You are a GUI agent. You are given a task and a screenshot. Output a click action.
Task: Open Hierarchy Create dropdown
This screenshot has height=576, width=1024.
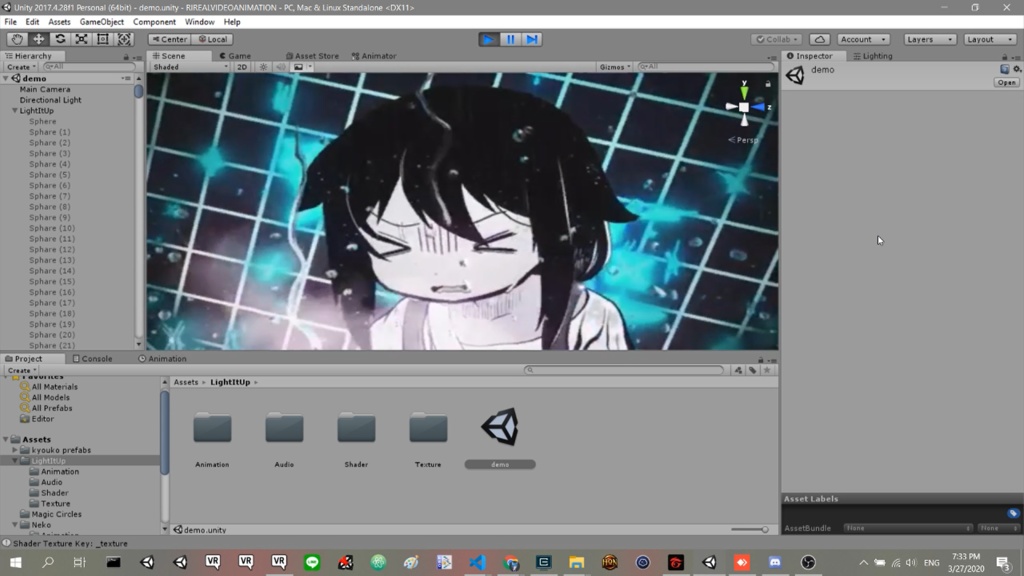point(21,67)
